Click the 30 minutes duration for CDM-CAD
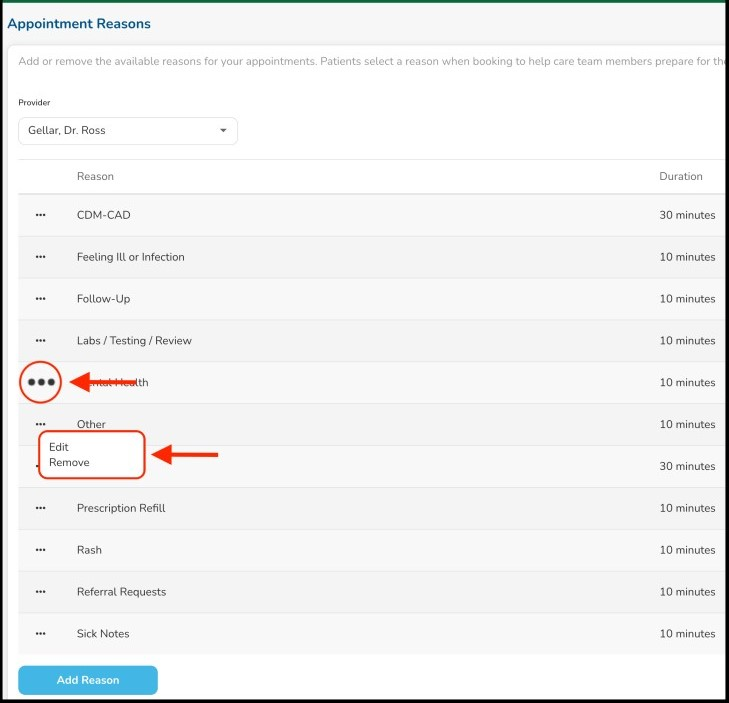Screen dimensions: 729x703 tap(687, 215)
